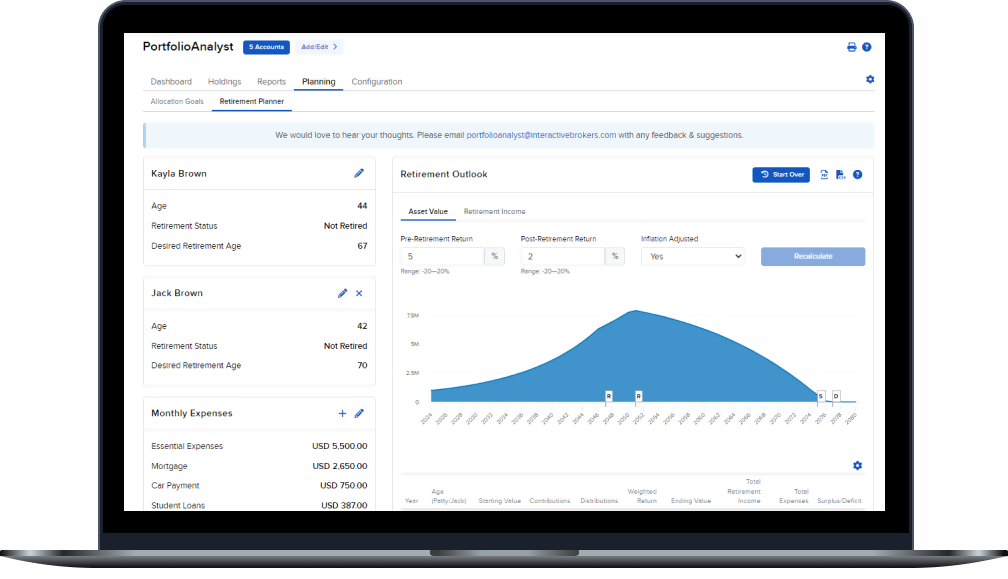Edit Monthly Expenses with the pencil icon
The height and width of the screenshot is (579, 1008).
359,413
